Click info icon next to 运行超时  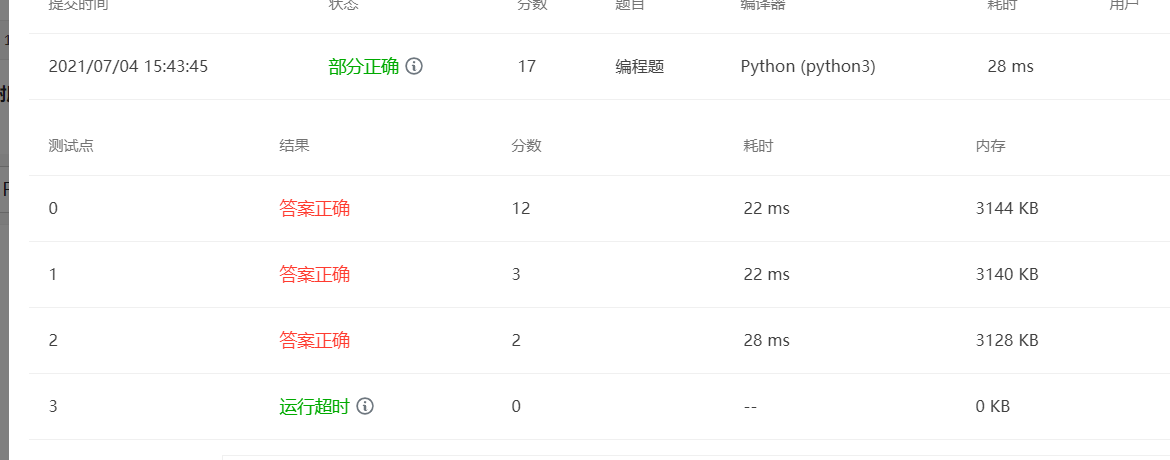click(364, 406)
